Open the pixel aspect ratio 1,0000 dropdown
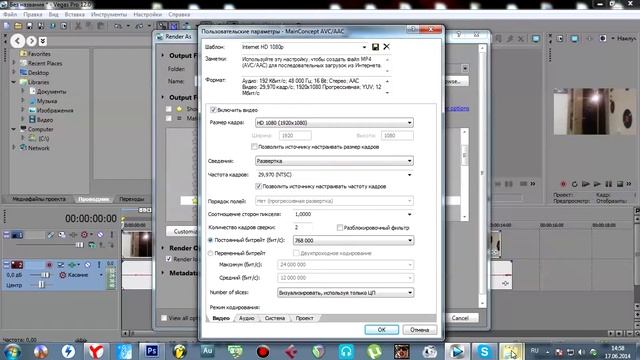 [x=409, y=214]
